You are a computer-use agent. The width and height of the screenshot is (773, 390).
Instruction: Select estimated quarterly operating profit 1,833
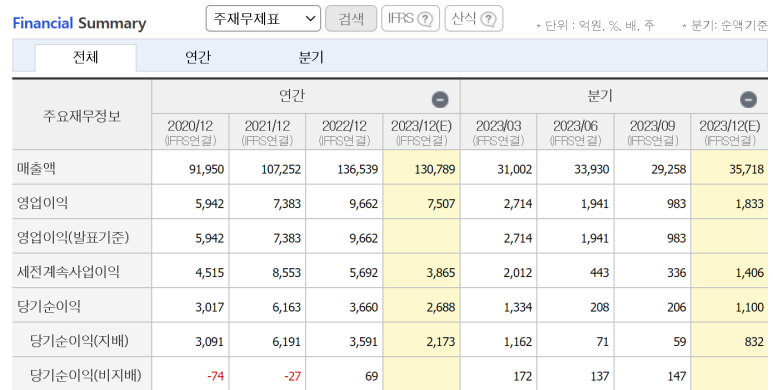pos(749,204)
